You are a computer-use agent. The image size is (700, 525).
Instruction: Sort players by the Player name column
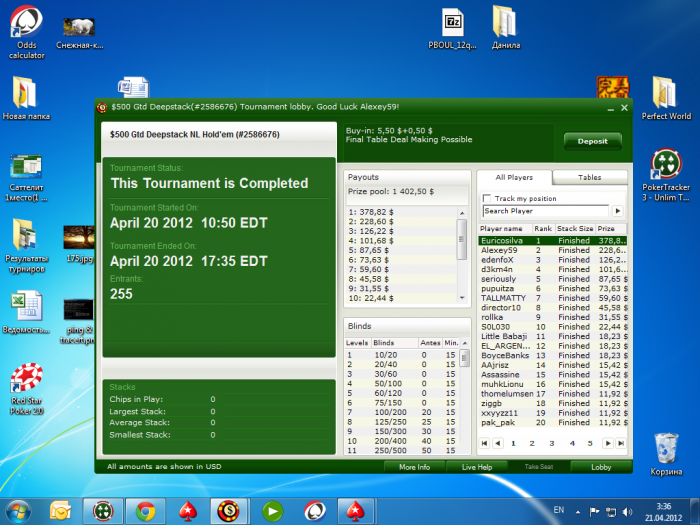(505, 229)
